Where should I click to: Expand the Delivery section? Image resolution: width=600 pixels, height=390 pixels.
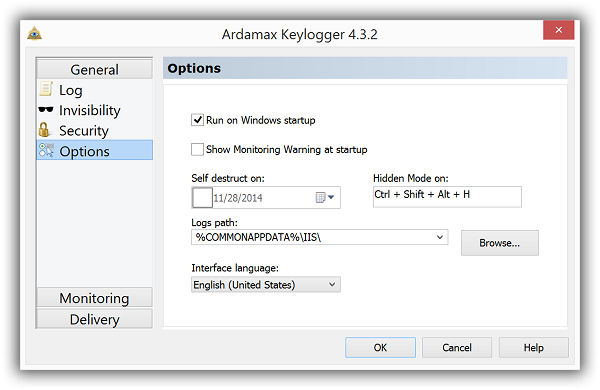[x=95, y=319]
